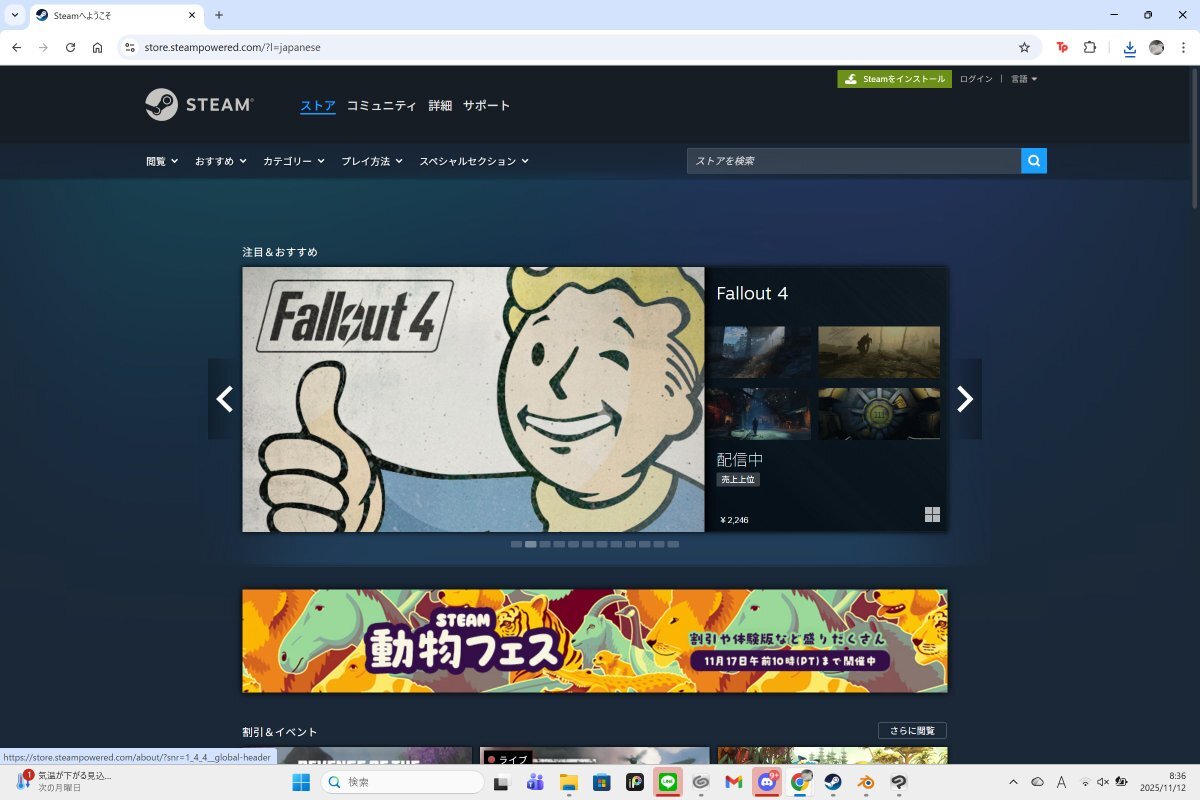Screen dimensions: 1200x800
Task: Click the magnifier search button
Action: point(1034,160)
